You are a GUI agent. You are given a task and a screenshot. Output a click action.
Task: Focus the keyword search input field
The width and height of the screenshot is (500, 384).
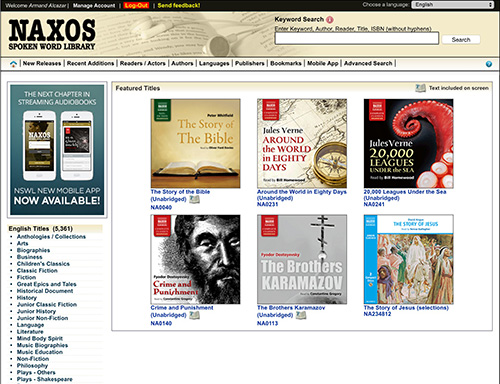click(x=356, y=38)
